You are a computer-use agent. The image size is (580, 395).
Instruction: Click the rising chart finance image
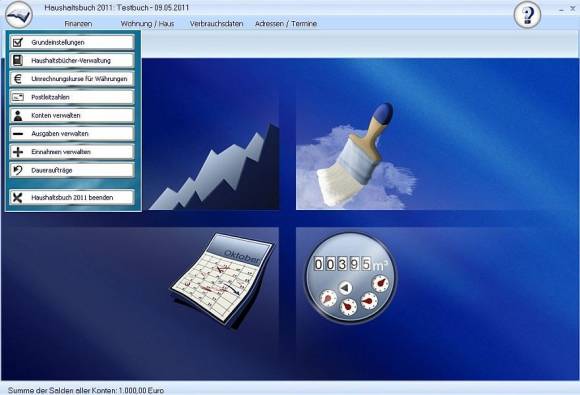point(214,166)
